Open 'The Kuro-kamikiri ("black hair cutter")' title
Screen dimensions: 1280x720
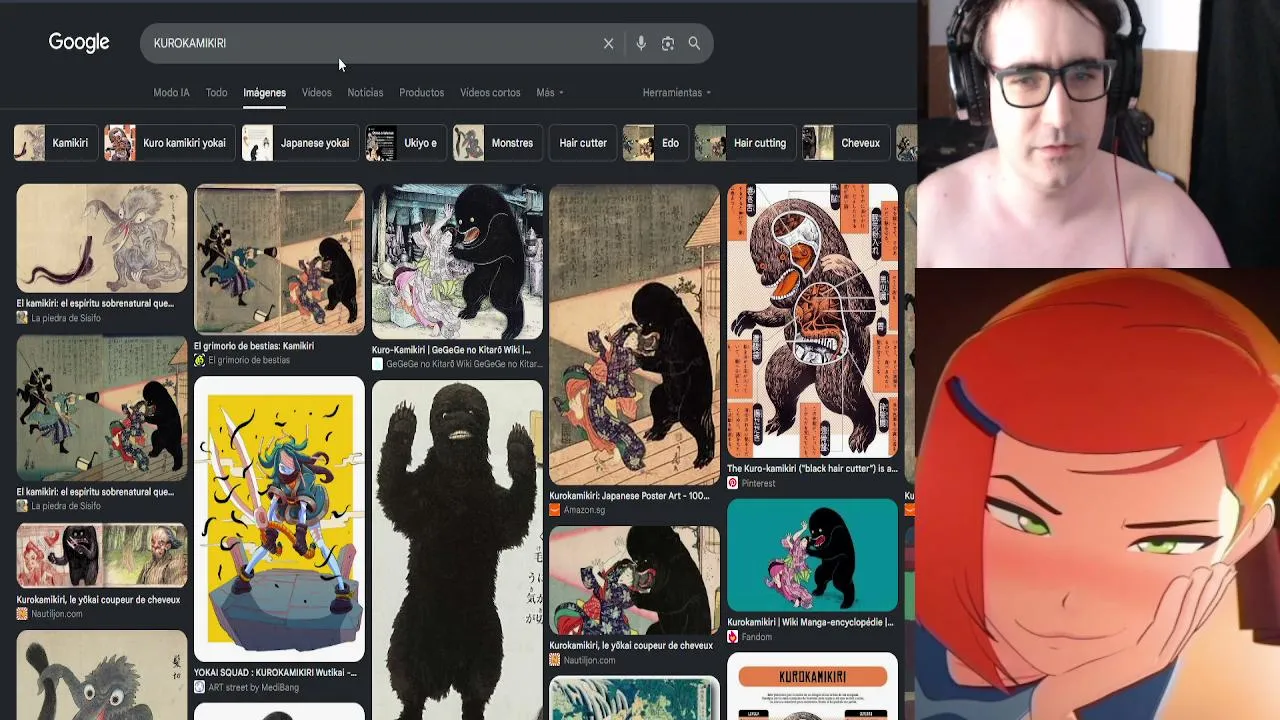coord(812,468)
